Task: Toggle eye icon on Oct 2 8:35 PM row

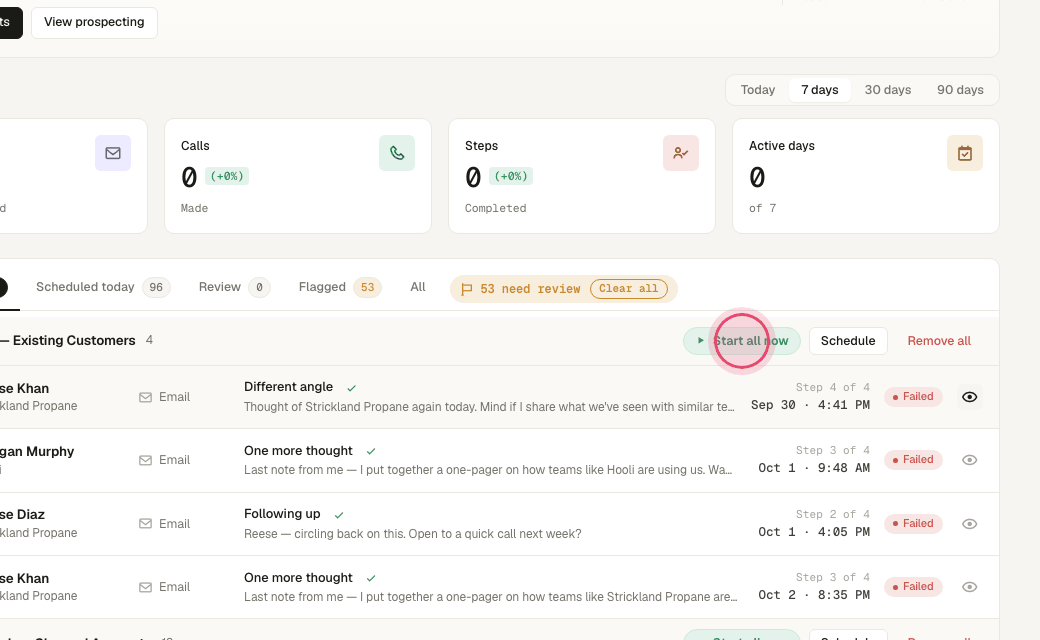Action: pos(969,587)
